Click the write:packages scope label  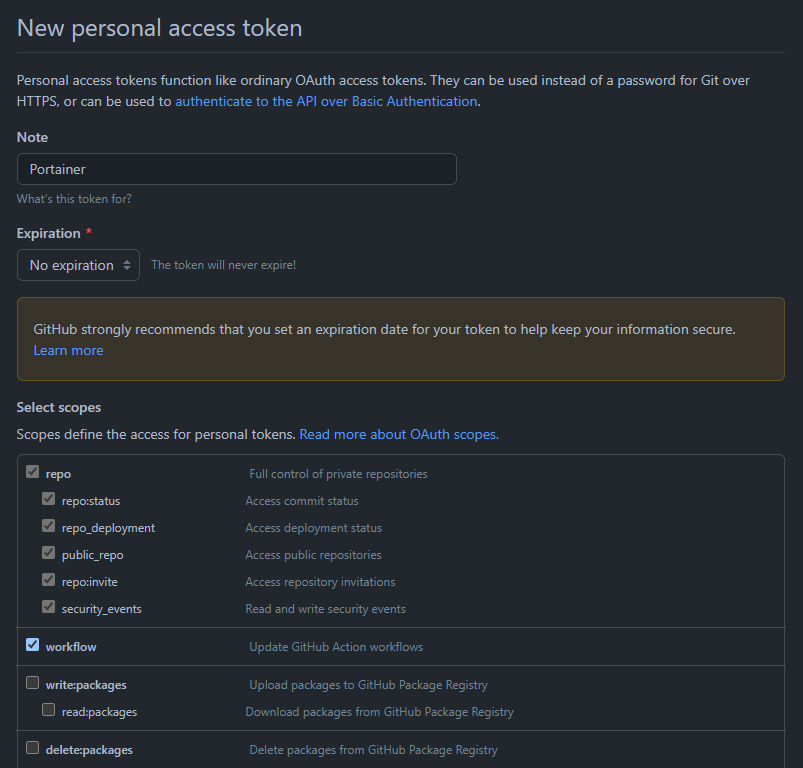(86, 685)
